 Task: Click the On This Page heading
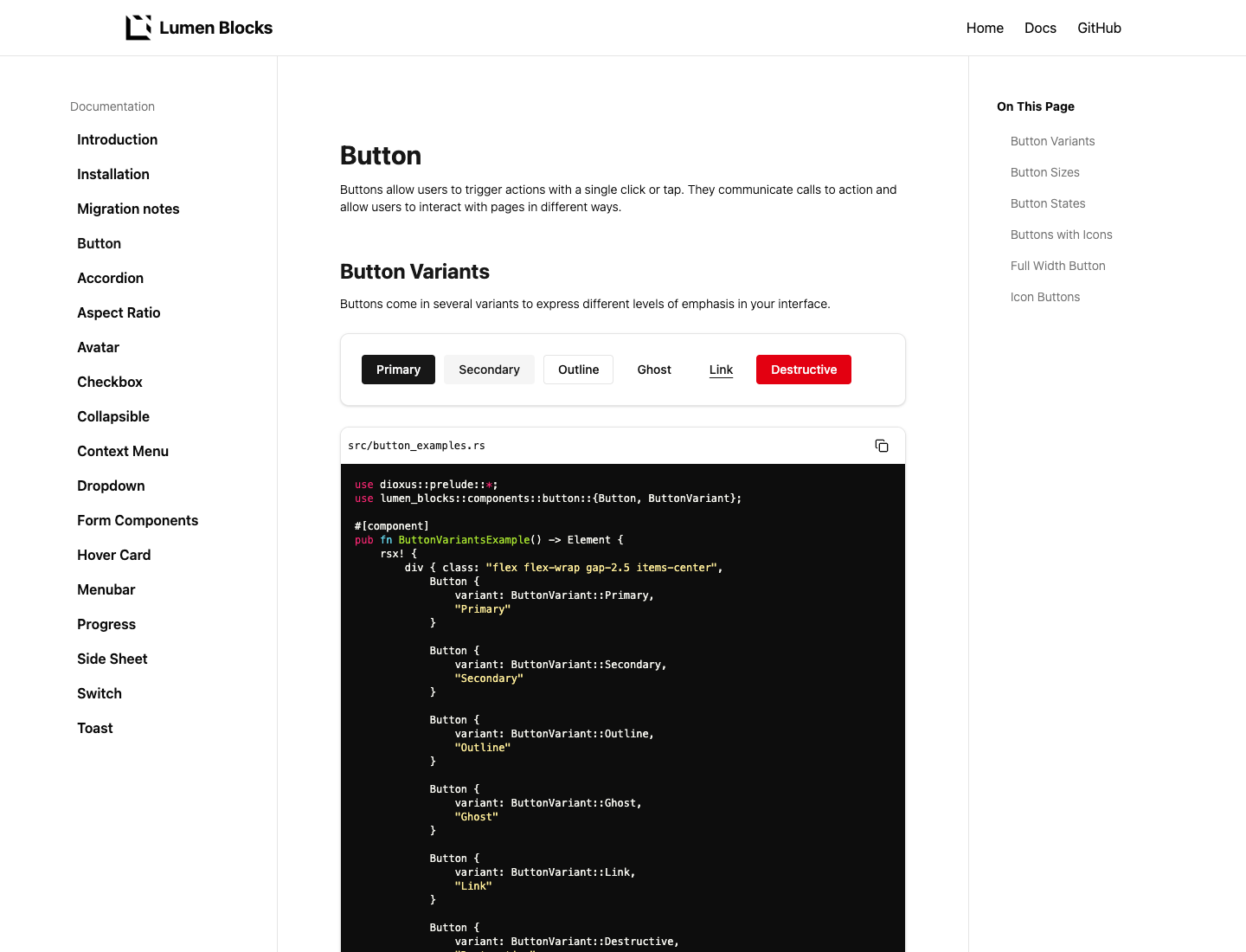coord(1035,106)
